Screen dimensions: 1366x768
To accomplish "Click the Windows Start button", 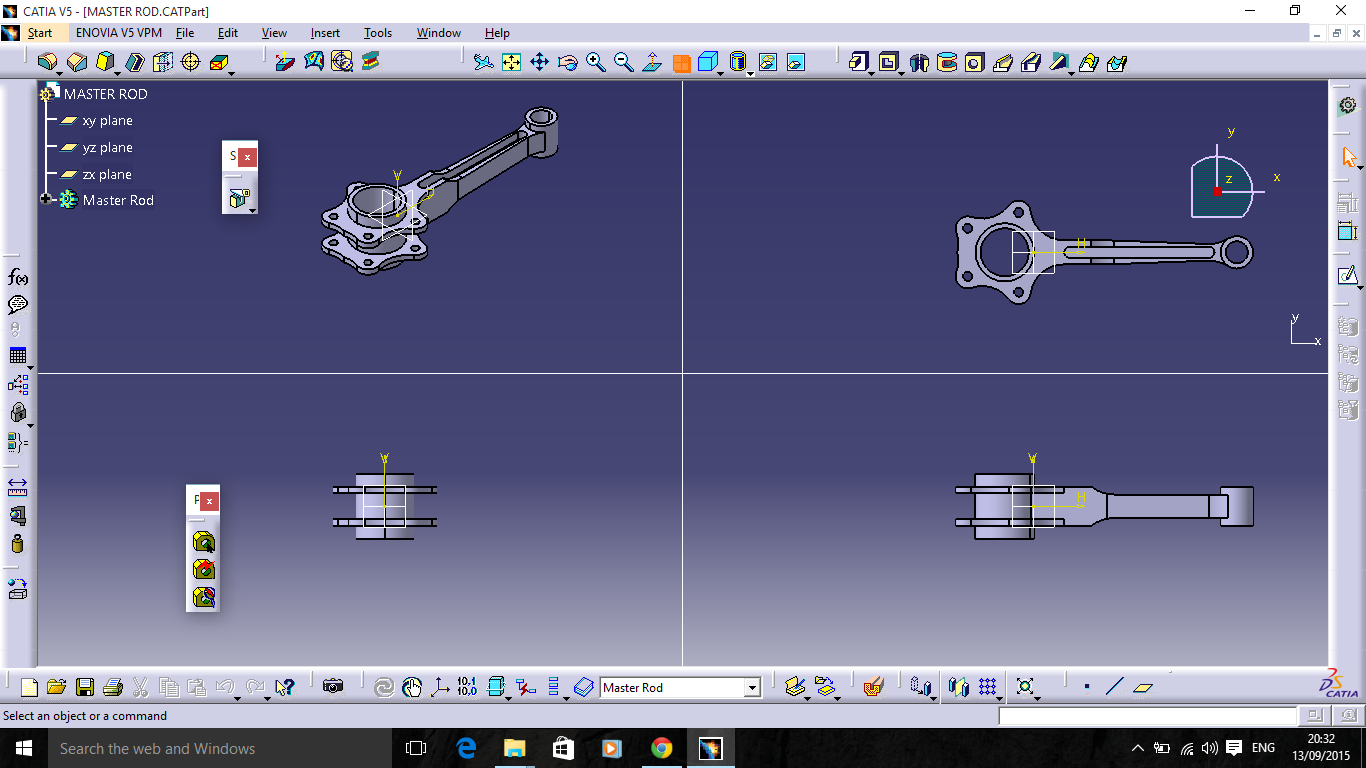I will pyautogui.click(x=23, y=748).
